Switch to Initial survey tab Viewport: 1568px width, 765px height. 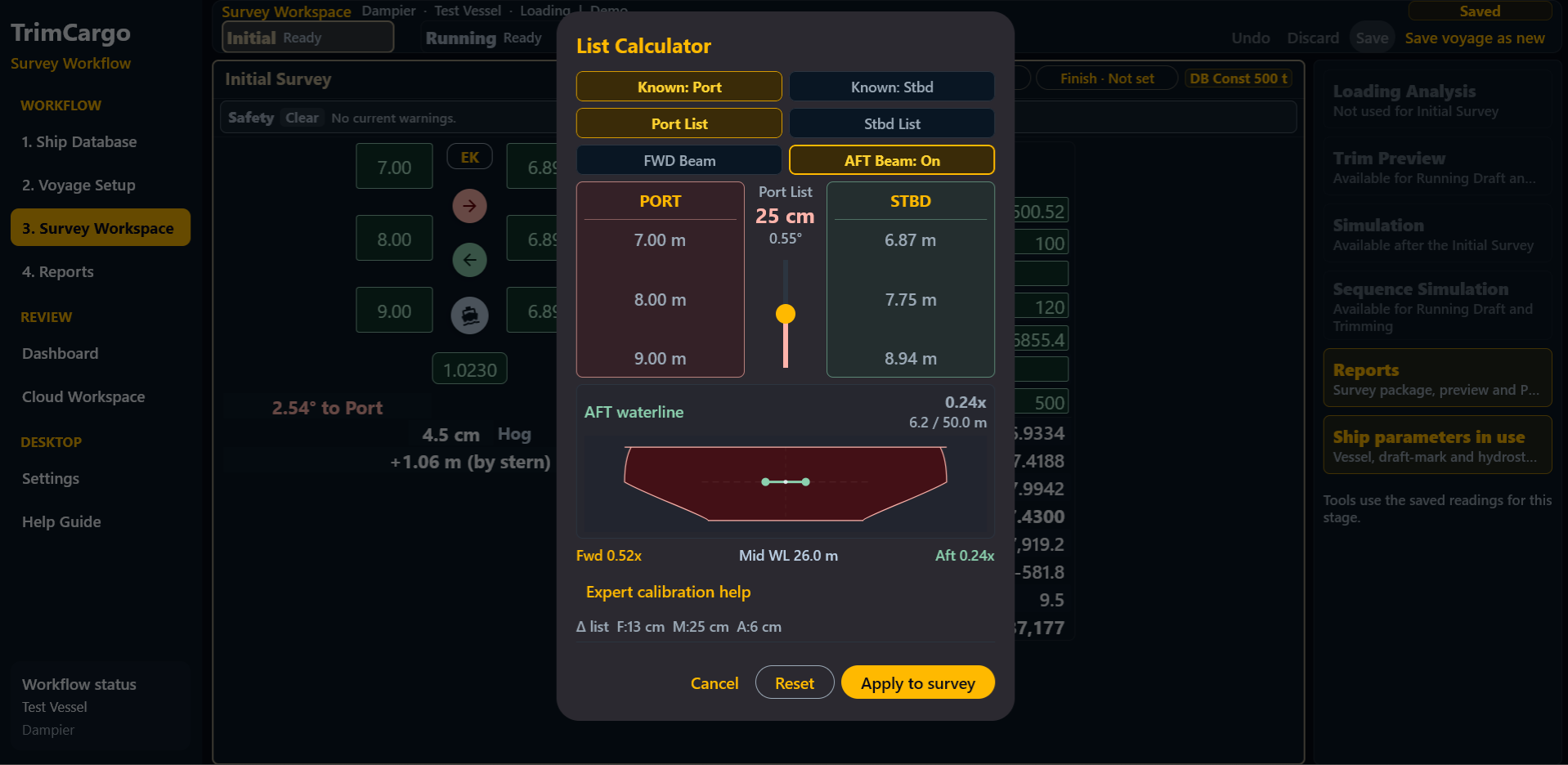307,38
